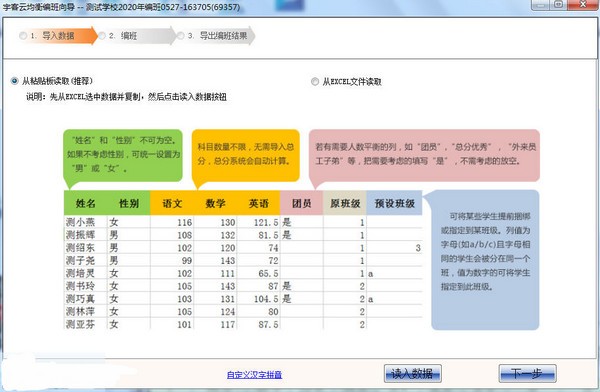The image size is (600, 392).
Task: Click the 说明 instruction text line
Action: pyautogui.click(x=126, y=97)
